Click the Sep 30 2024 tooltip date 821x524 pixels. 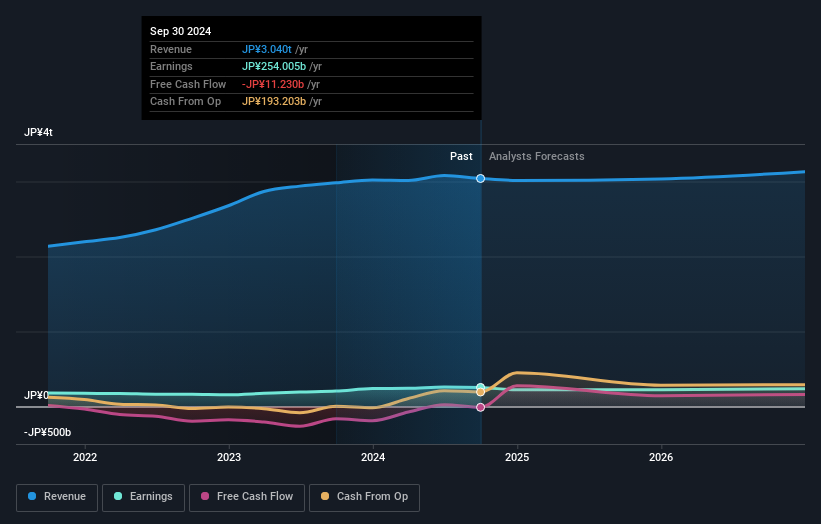tap(180, 31)
